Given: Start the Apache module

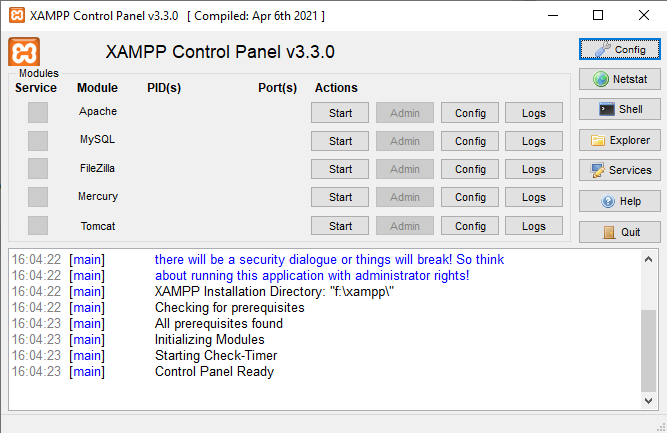Looking at the screenshot, I should [x=340, y=113].
